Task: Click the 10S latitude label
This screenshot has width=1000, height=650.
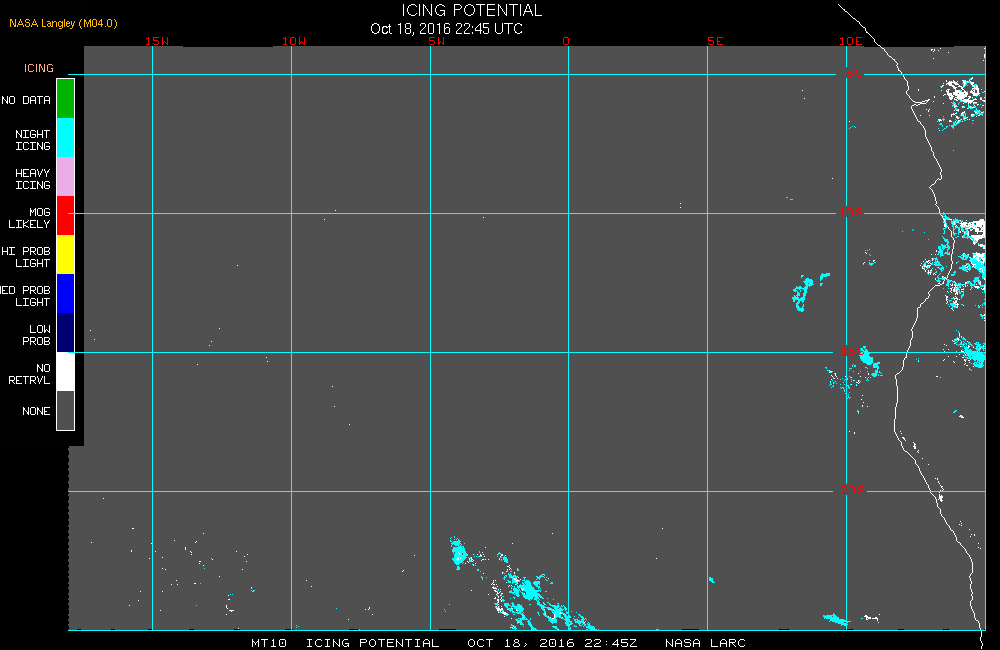Action: tap(851, 212)
